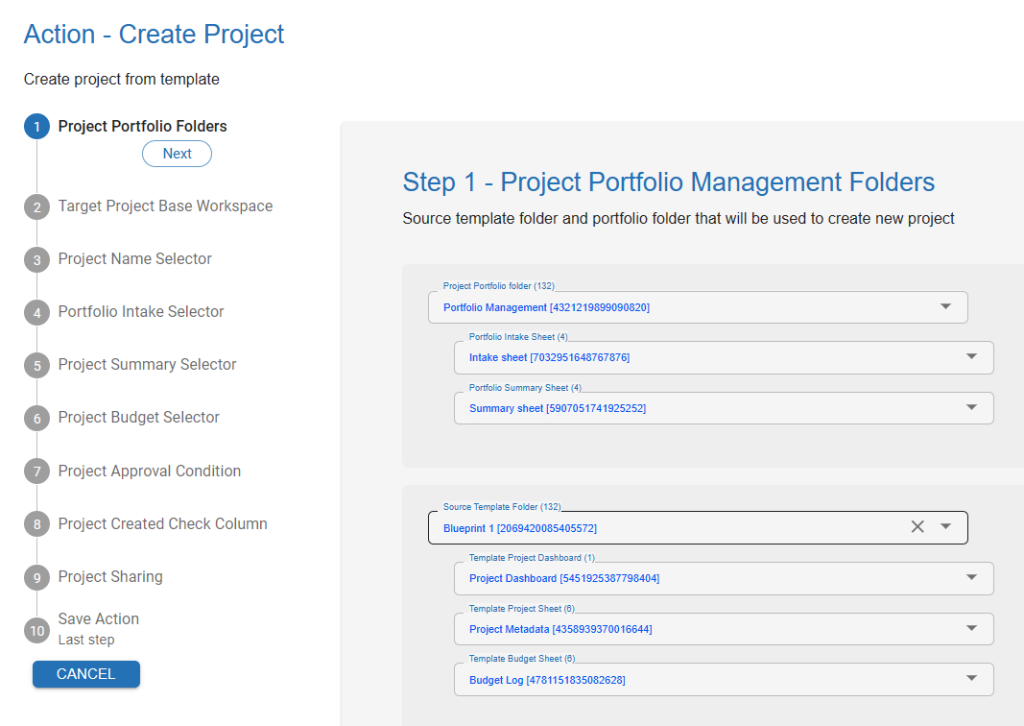Open the Project Portfolio folder dropdown
Image resolution: width=1024 pixels, height=726 pixels.
[945, 307]
